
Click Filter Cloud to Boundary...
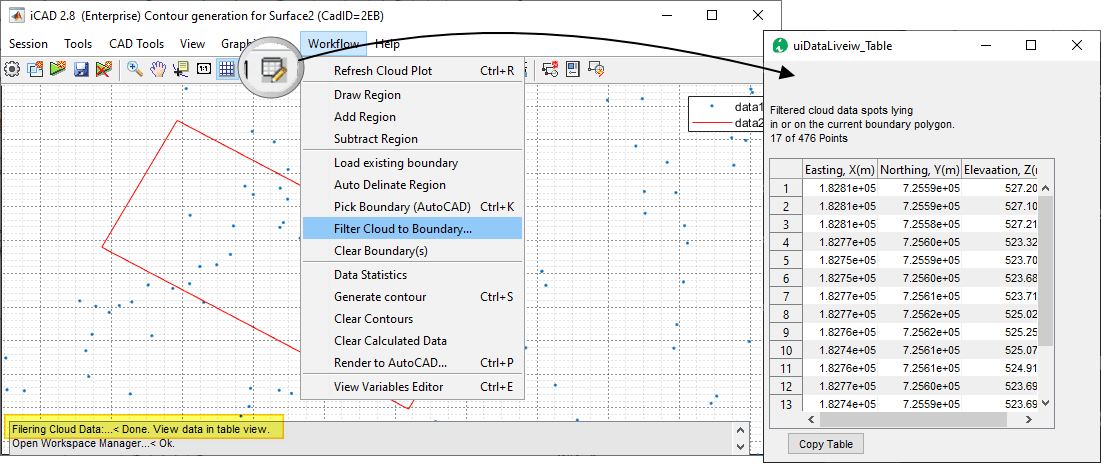pos(413,229)
